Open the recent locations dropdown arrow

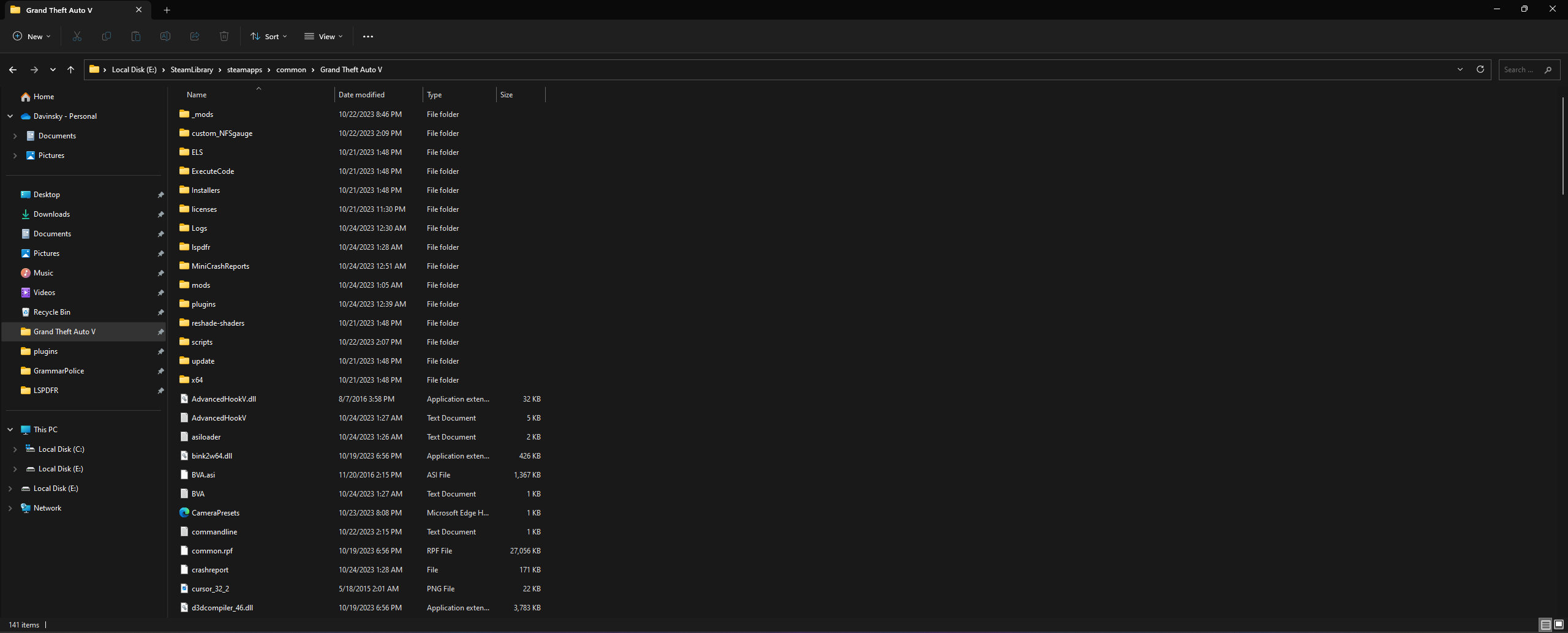click(x=53, y=70)
